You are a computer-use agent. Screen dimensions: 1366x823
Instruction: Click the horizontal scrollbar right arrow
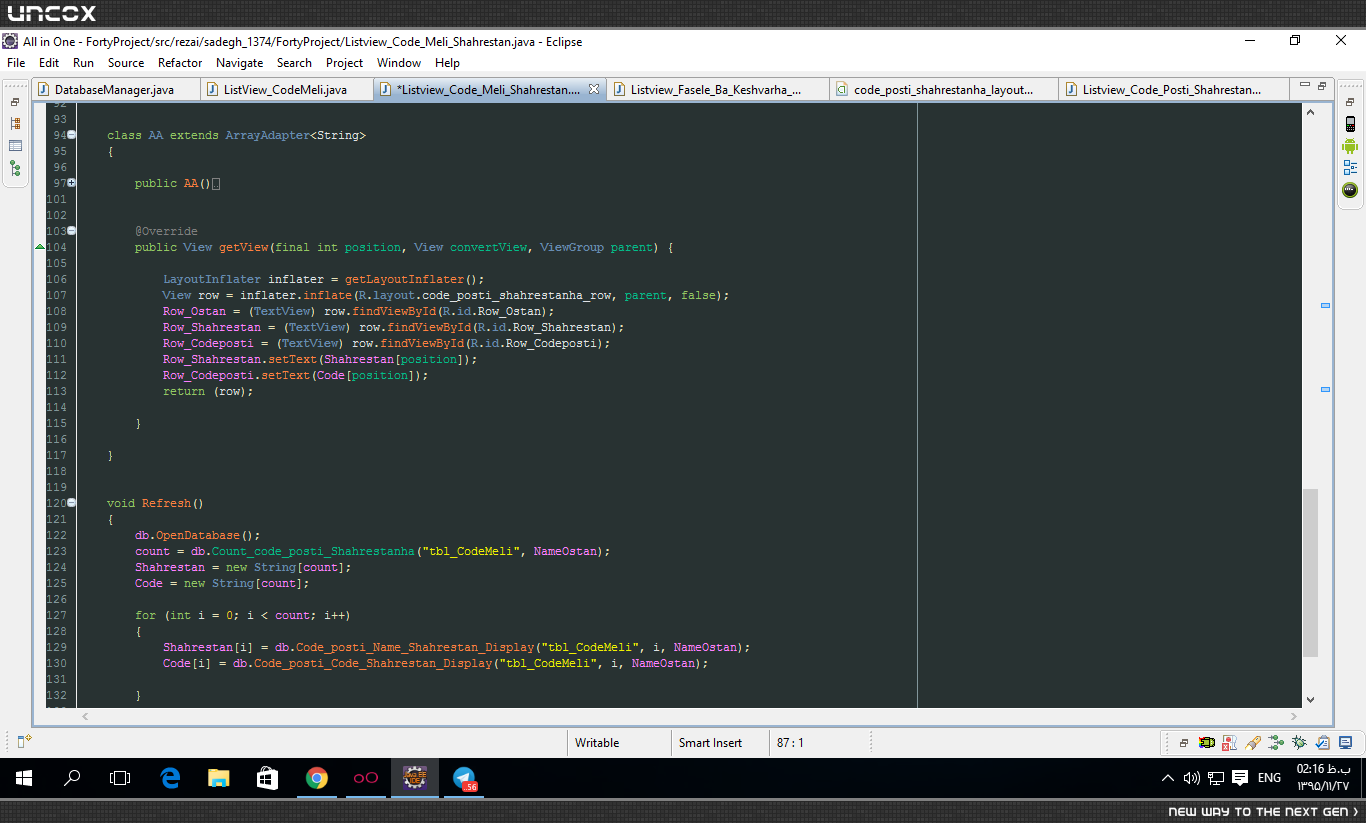click(1295, 716)
